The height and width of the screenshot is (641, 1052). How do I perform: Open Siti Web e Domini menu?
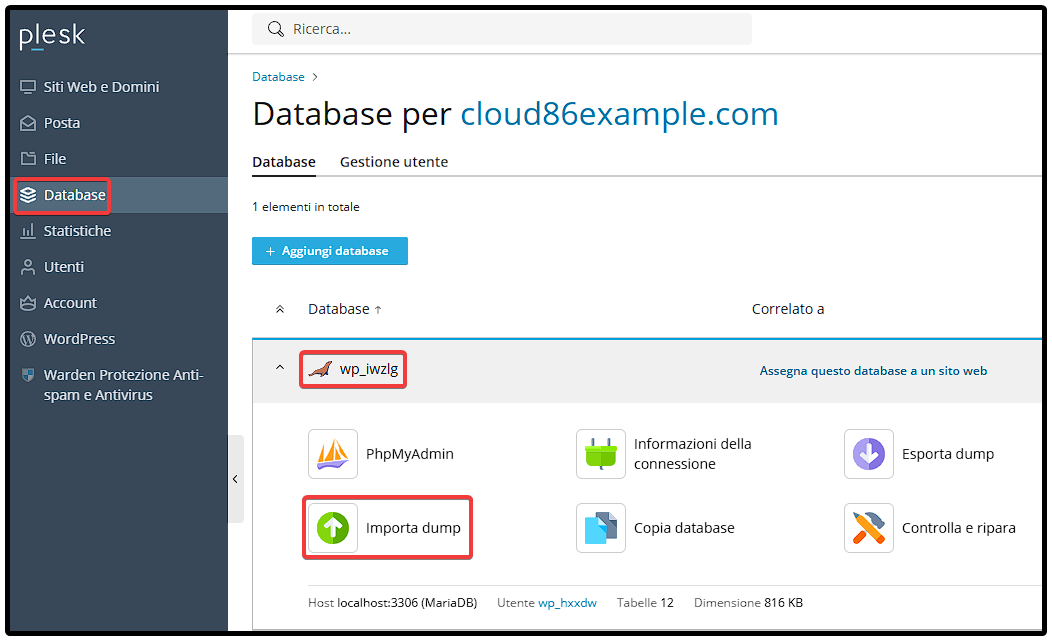pos(101,87)
